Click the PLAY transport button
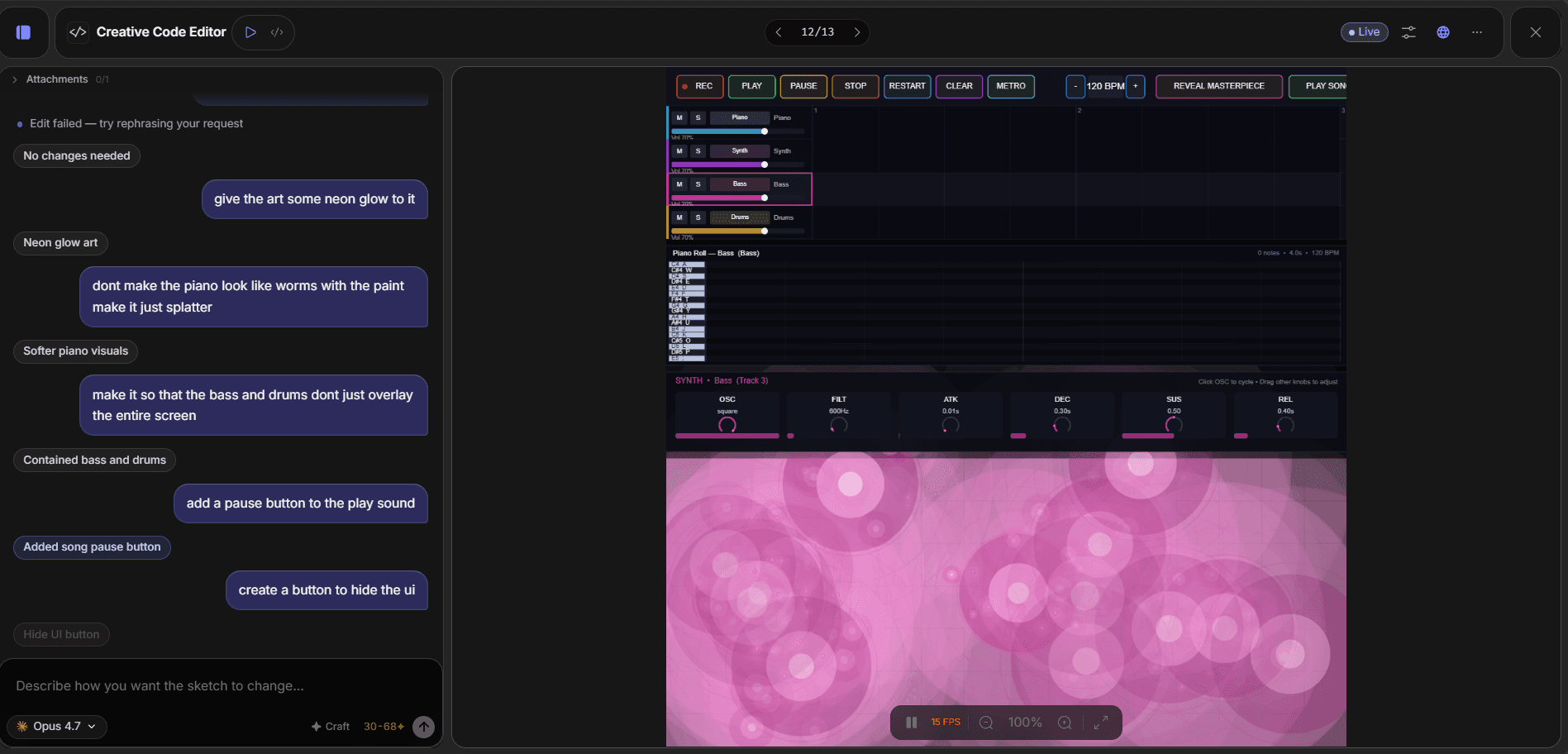1568x754 pixels. 752,86
